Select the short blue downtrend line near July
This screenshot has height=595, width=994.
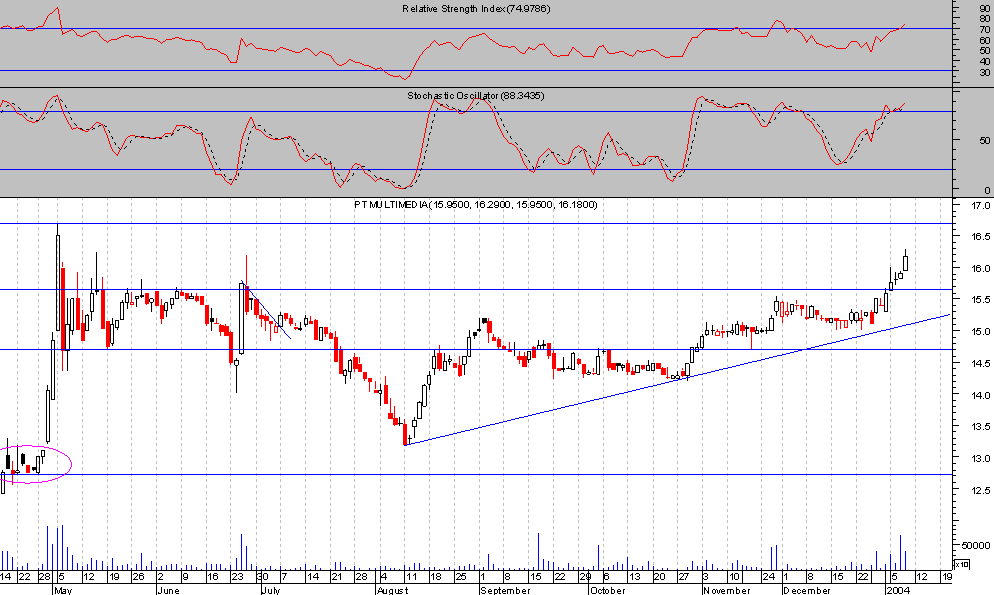point(266,309)
